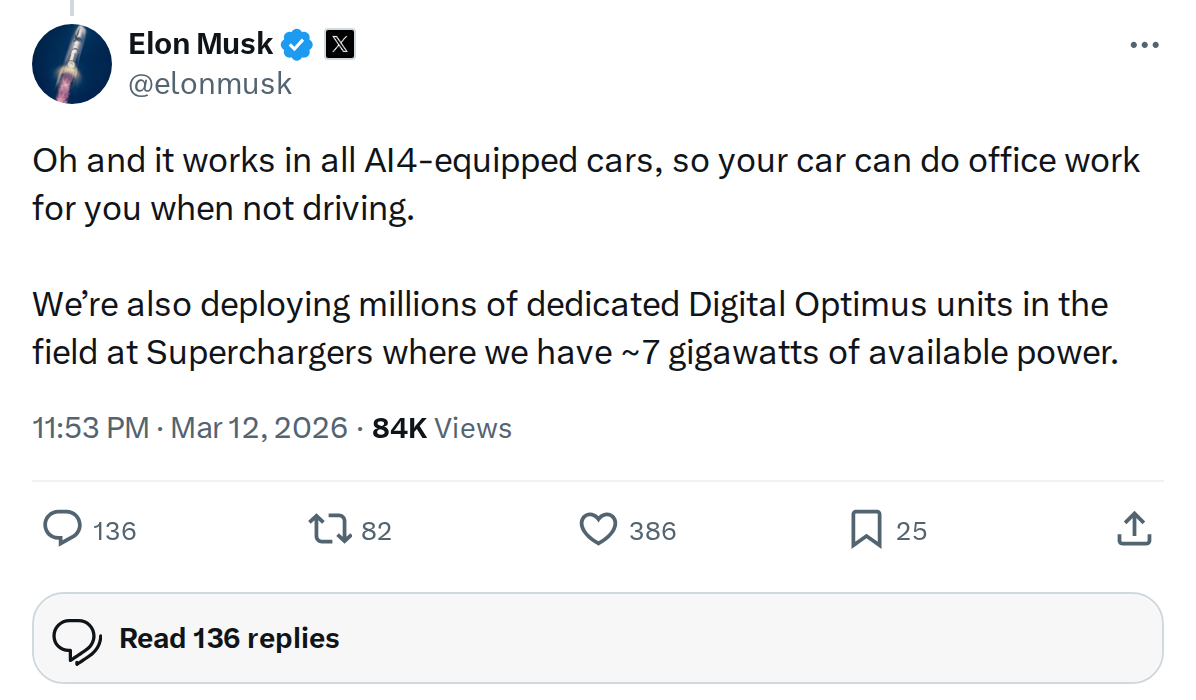Screen dimensions: 1196x700
Task: Open Elon Musk's profile picture
Action: tap(72, 64)
